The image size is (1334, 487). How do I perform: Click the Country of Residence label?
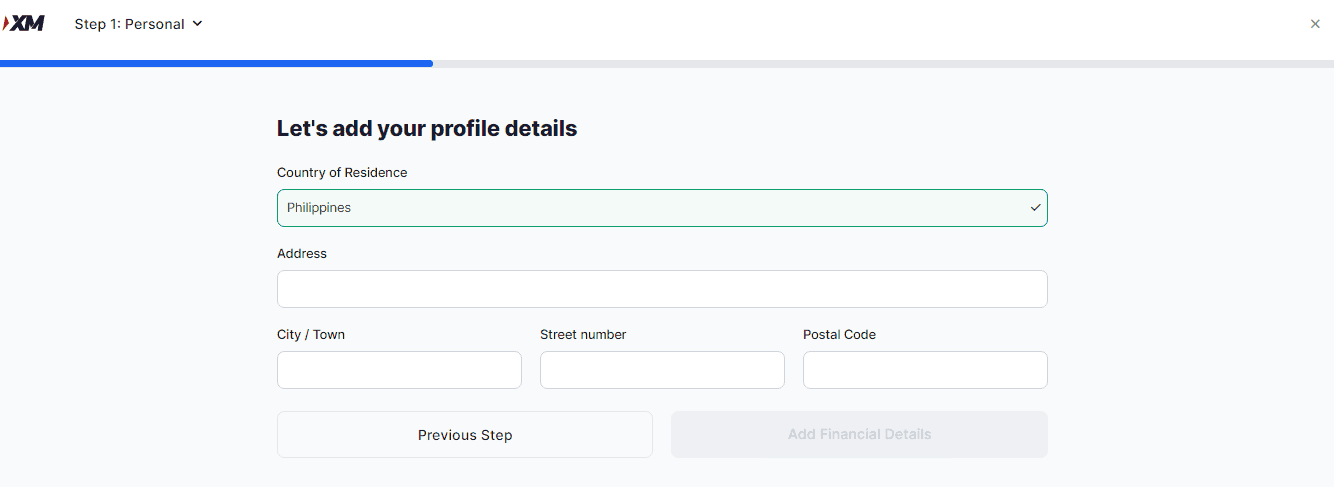[x=342, y=173]
